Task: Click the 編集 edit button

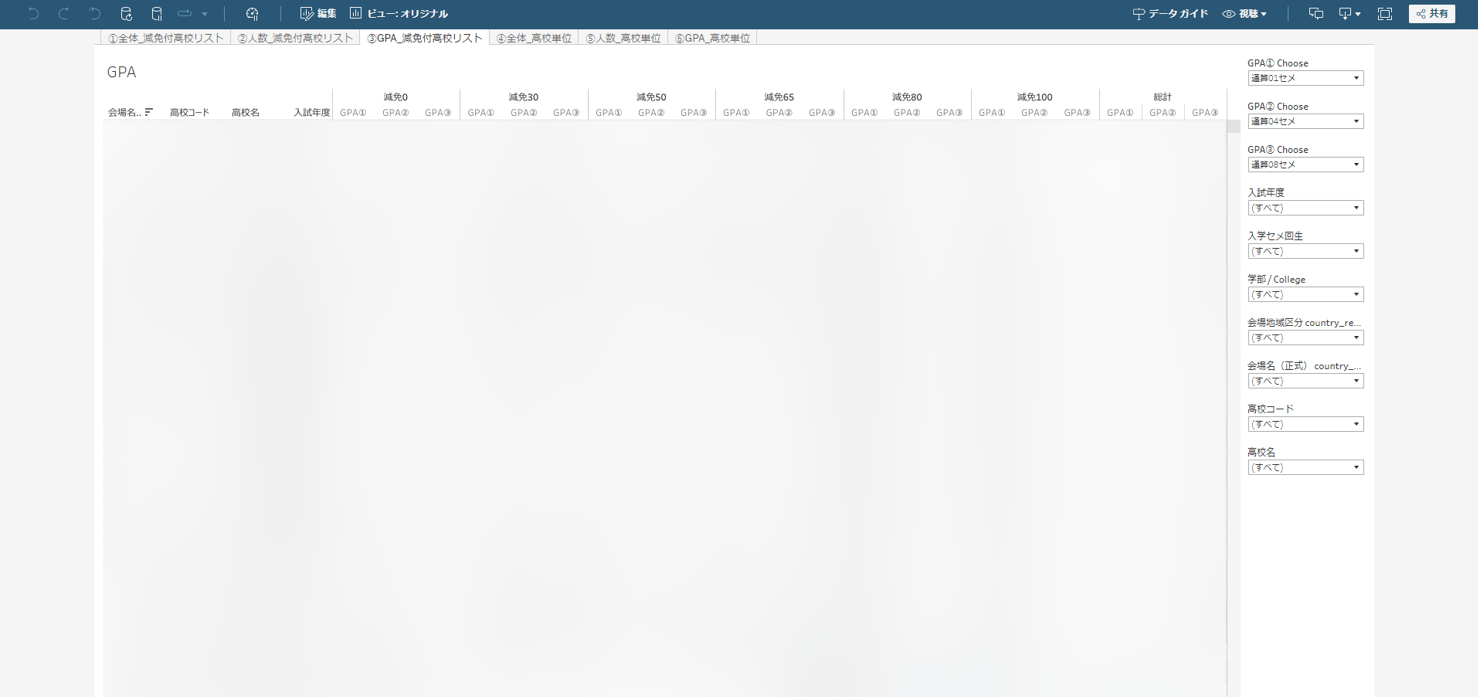Action: tap(318, 14)
